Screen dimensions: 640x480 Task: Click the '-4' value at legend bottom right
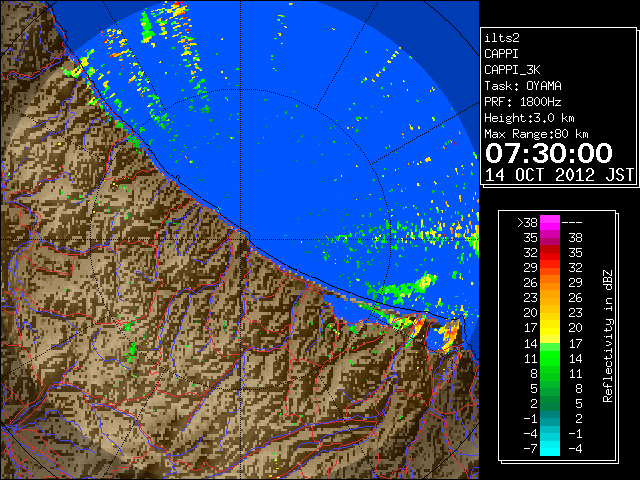tap(575, 449)
